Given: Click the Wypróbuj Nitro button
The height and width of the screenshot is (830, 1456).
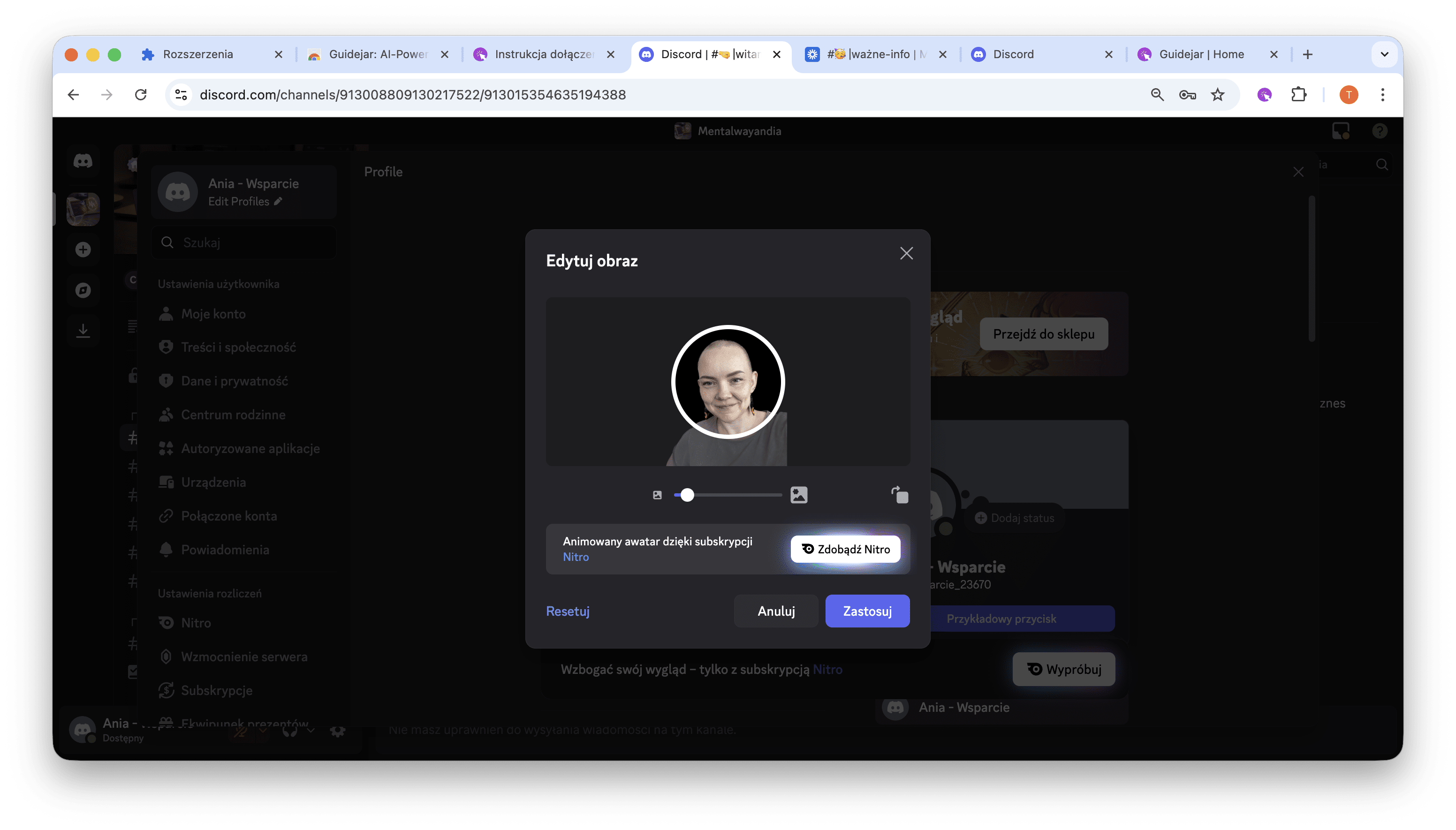Looking at the screenshot, I should pos(1063,669).
